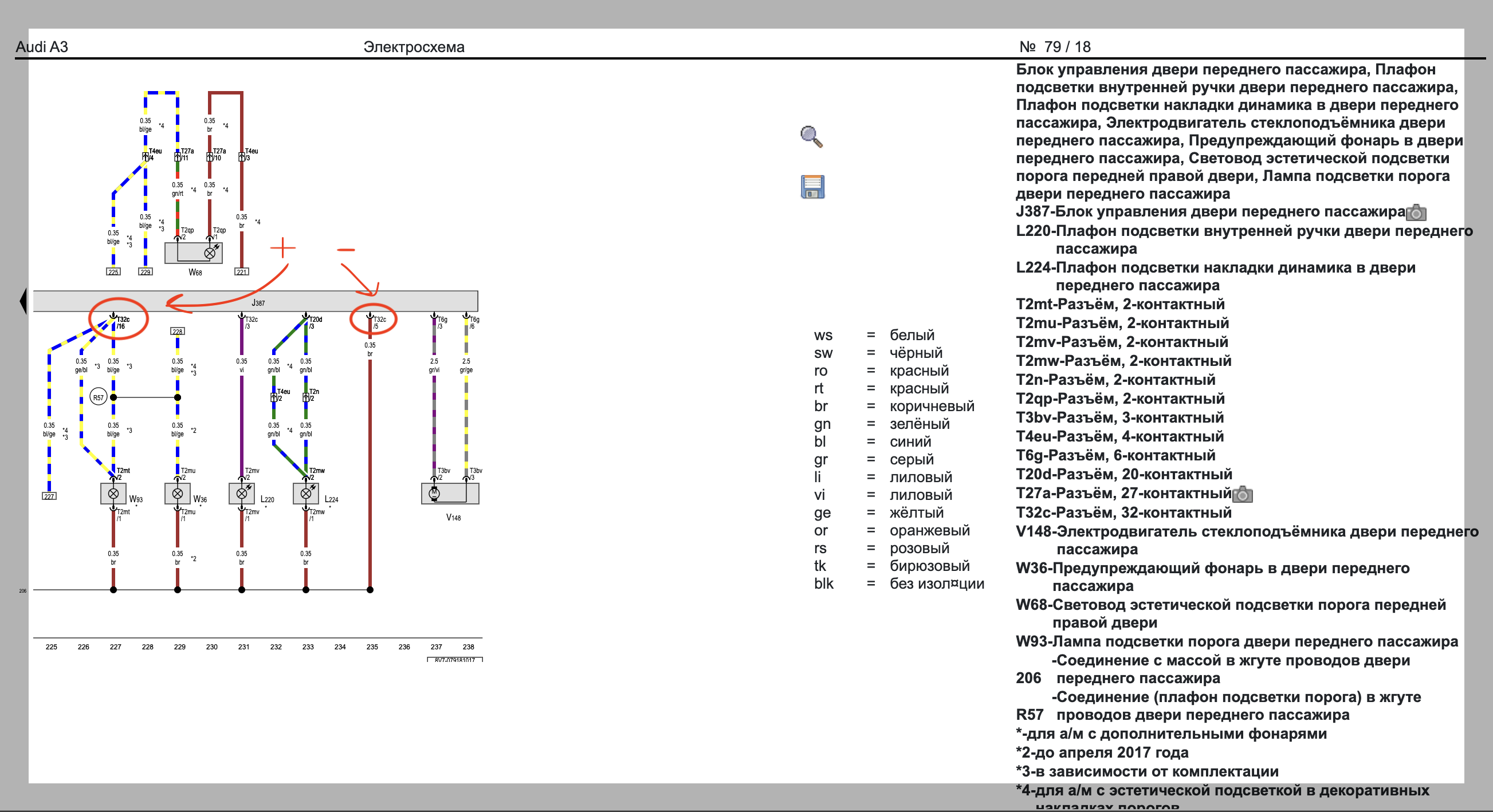The height and width of the screenshot is (812, 1493).
Task: Click the L220 handle illumination lamp symbol
Action: (242, 494)
